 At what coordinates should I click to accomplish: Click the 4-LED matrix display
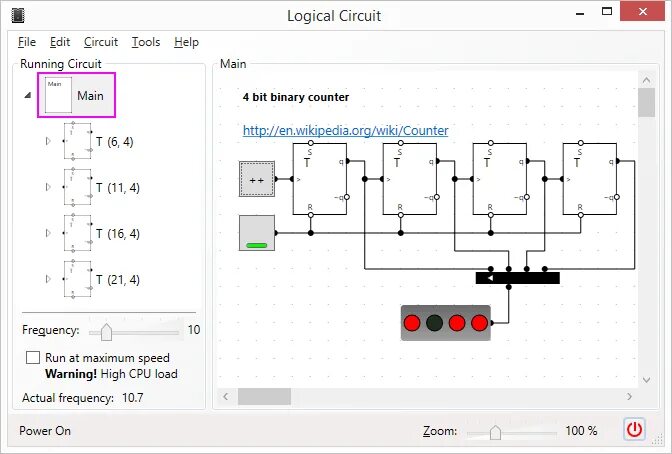446,323
